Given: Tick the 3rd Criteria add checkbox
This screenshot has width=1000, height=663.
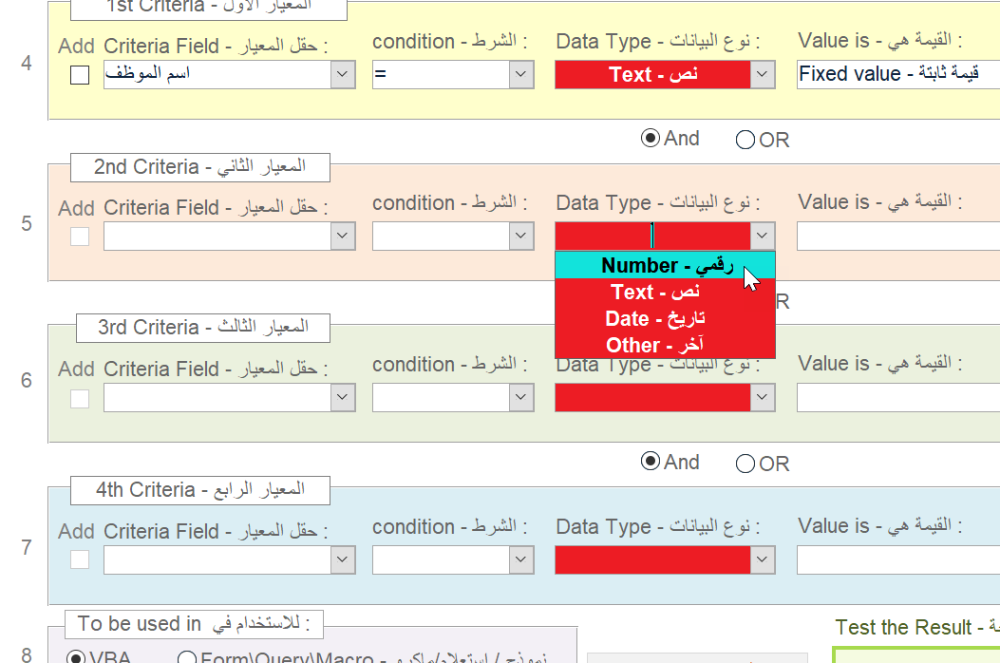Looking at the screenshot, I should (80, 398).
